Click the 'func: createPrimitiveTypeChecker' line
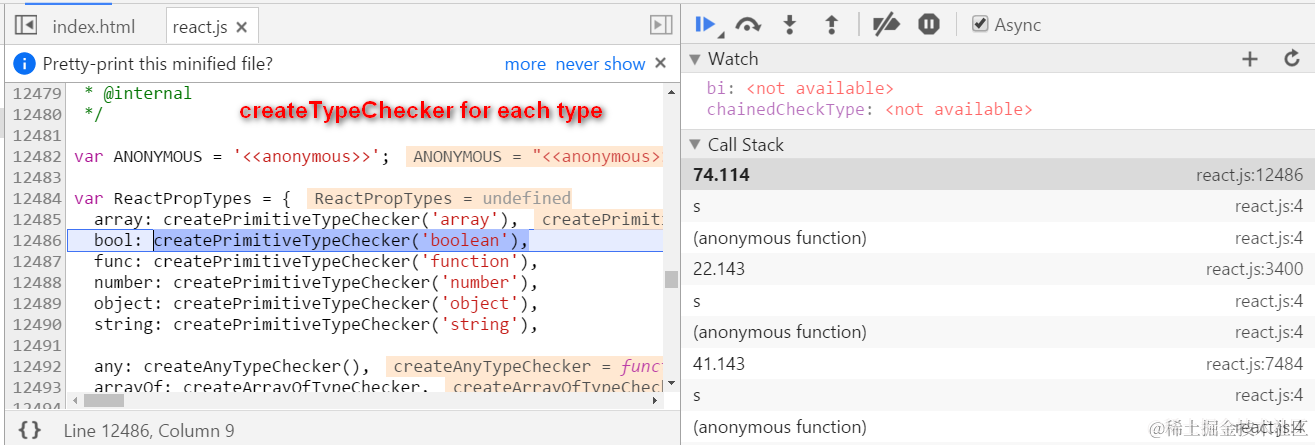Image resolution: width=1315 pixels, height=445 pixels. 316,261
